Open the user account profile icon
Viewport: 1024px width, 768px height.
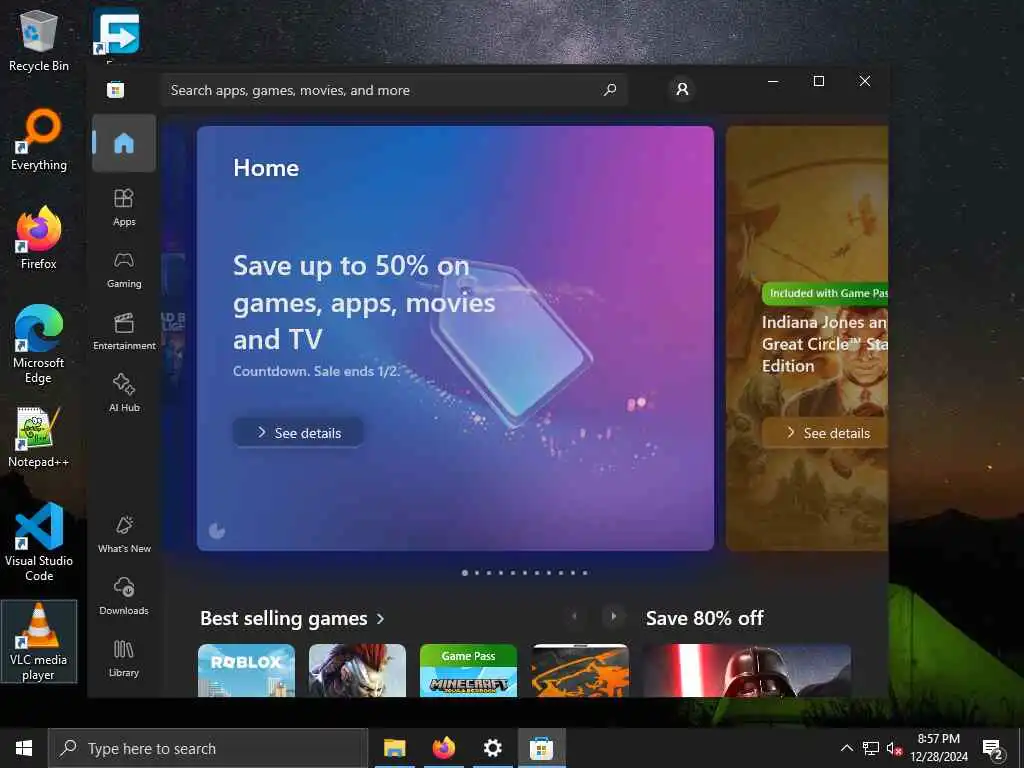point(682,89)
